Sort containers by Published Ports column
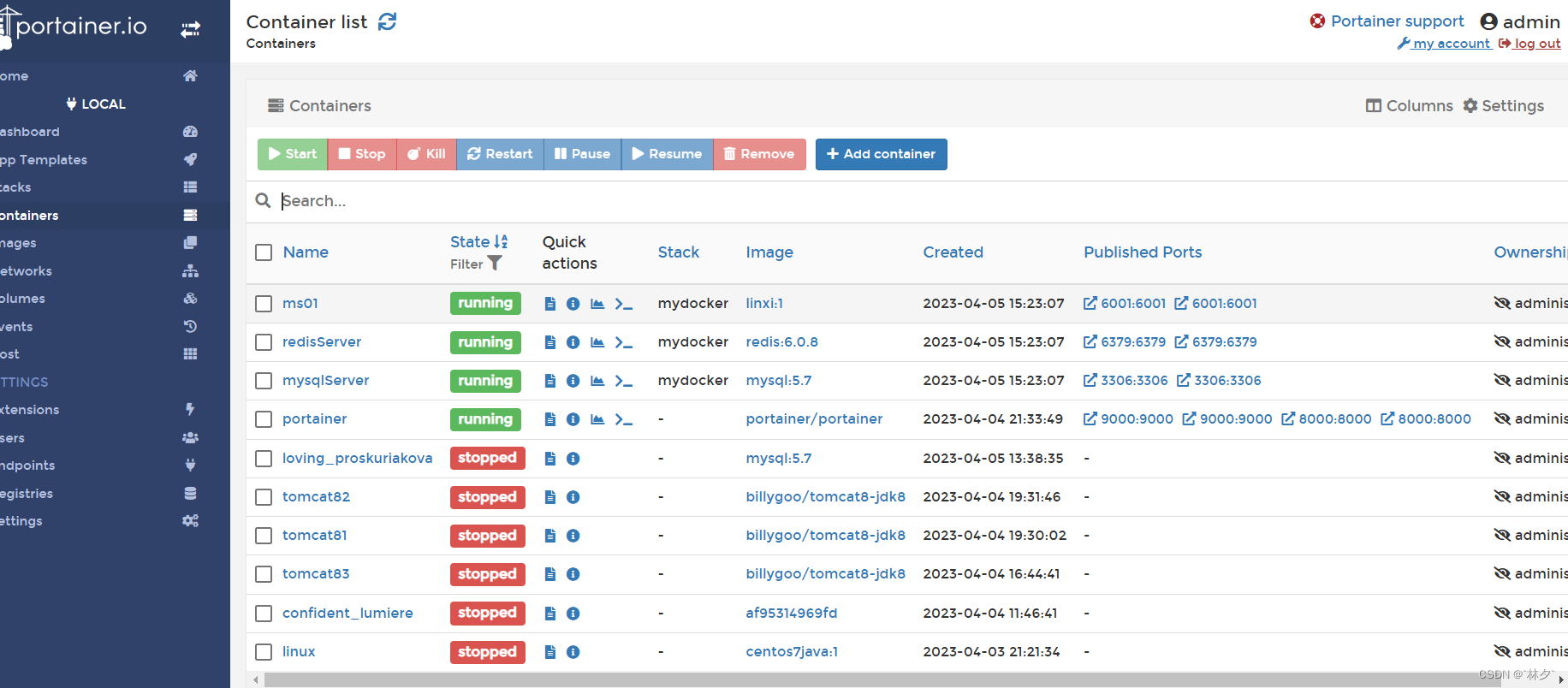The image size is (1568, 688). [1143, 252]
